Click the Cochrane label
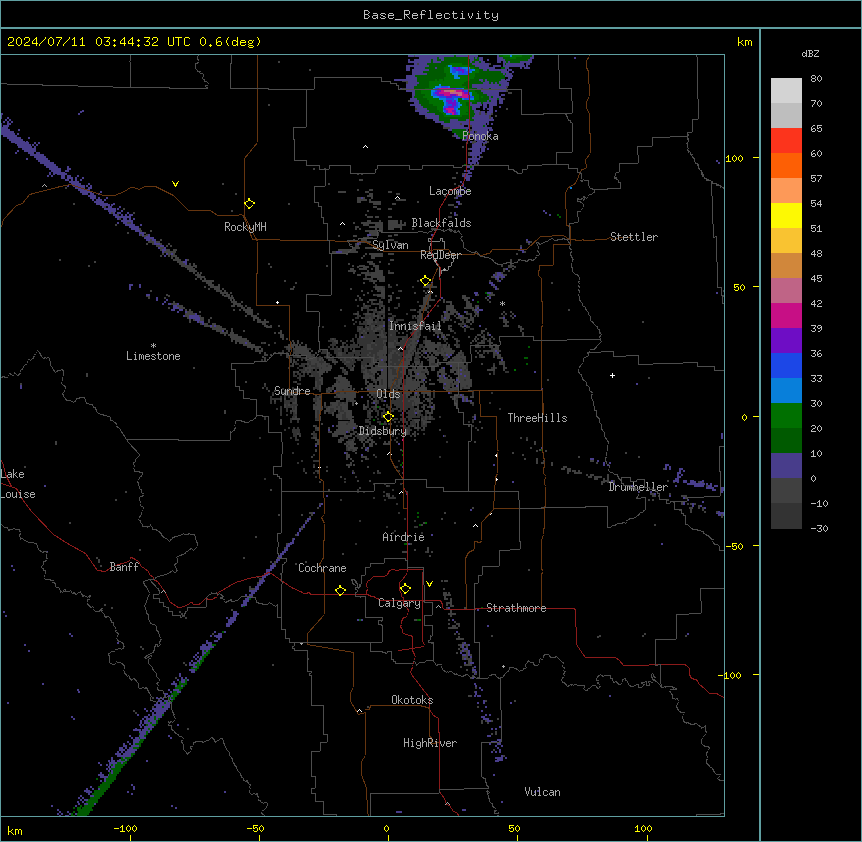 [322, 568]
